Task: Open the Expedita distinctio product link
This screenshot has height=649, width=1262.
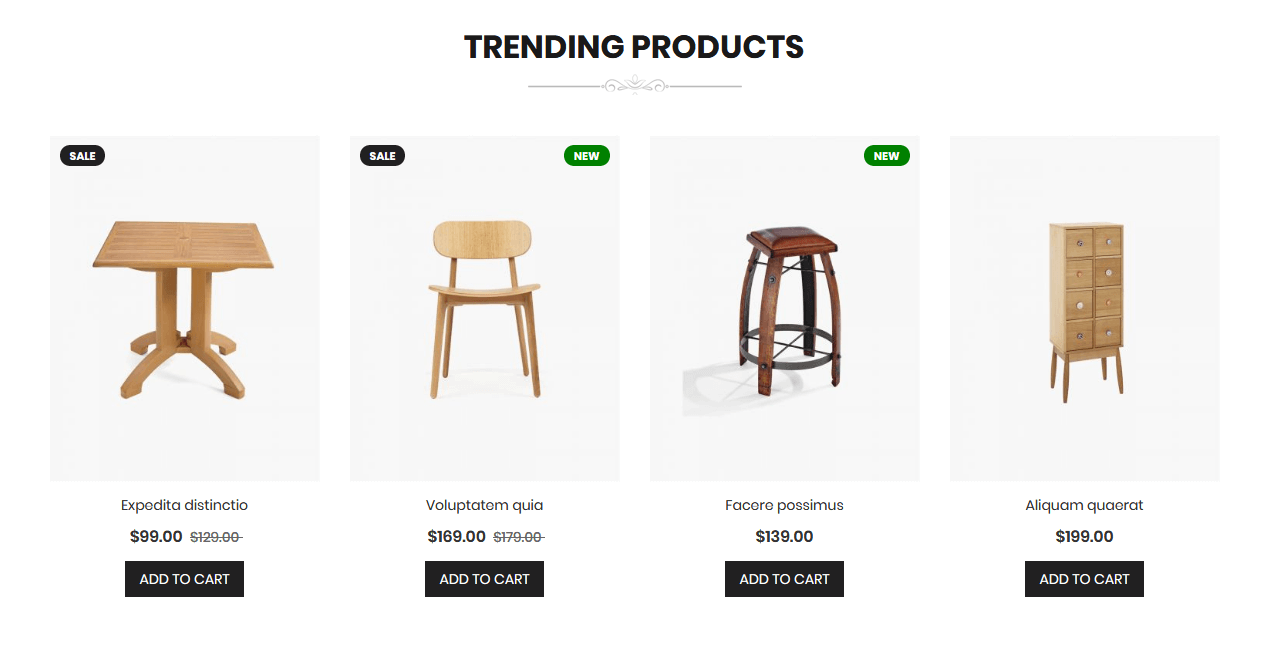Action: coord(184,505)
